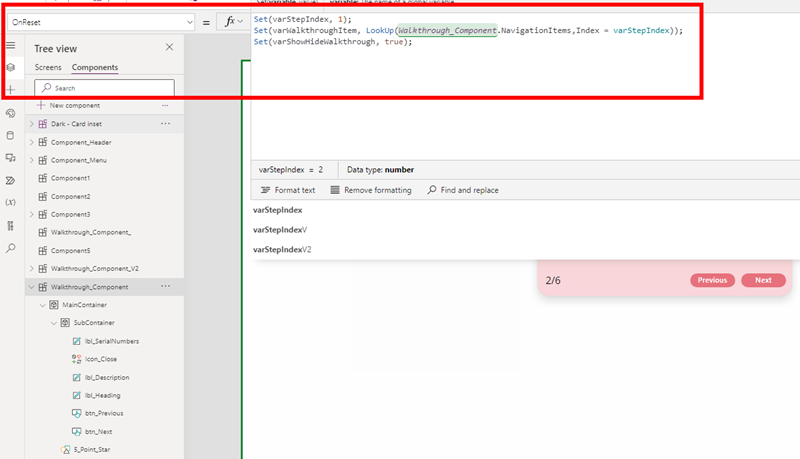
Task: Expand the Component_Header node
Action: pyautogui.click(x=32, y=142)
